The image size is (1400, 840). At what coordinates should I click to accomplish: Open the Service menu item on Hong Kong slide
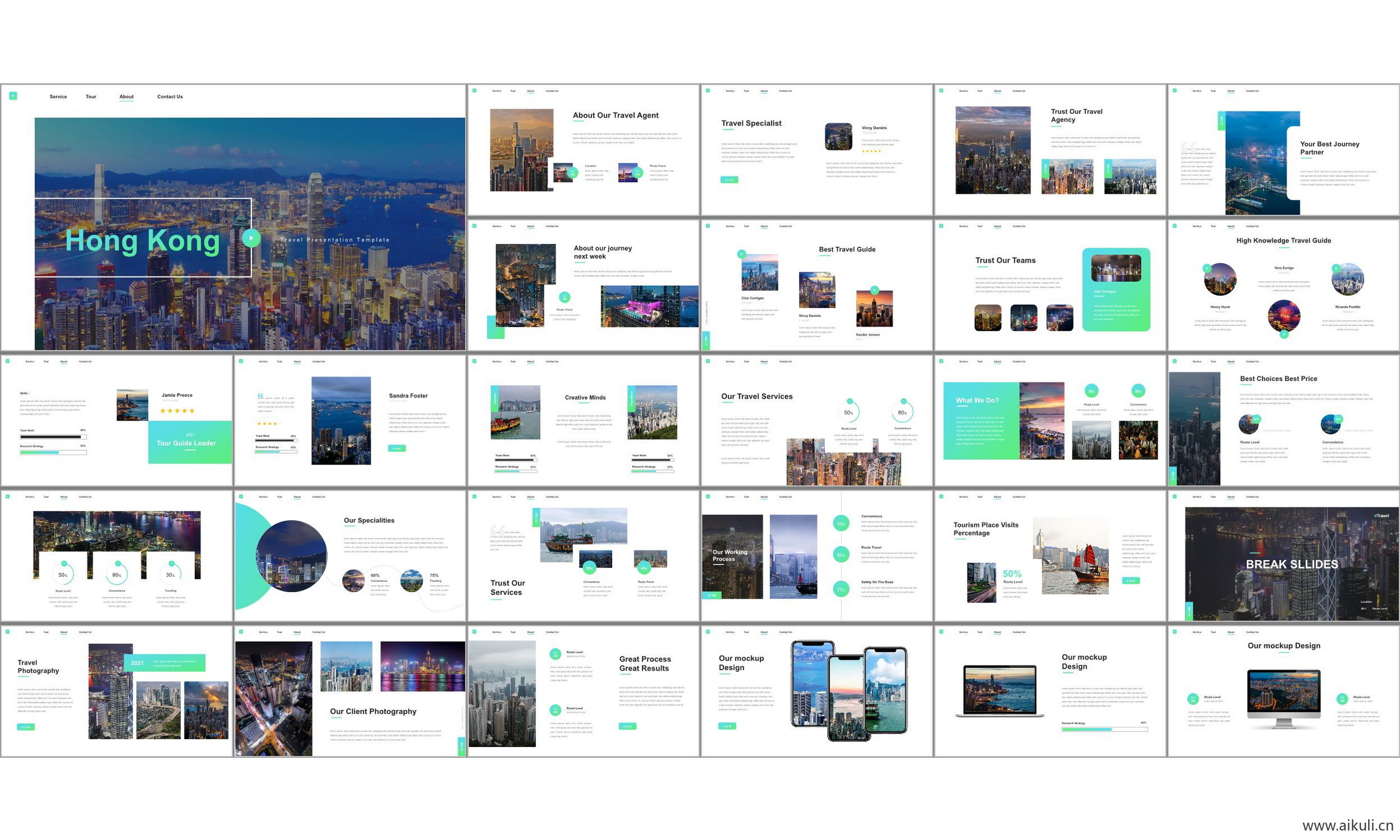coord(58,97)
